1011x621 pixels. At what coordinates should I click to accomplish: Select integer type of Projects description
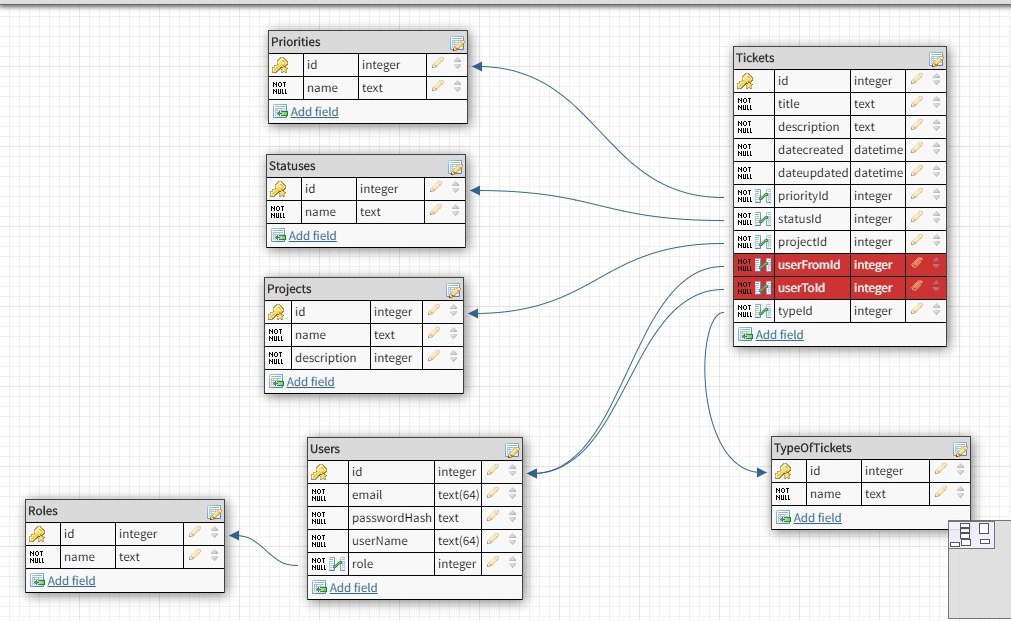click(x=393, y=358)
